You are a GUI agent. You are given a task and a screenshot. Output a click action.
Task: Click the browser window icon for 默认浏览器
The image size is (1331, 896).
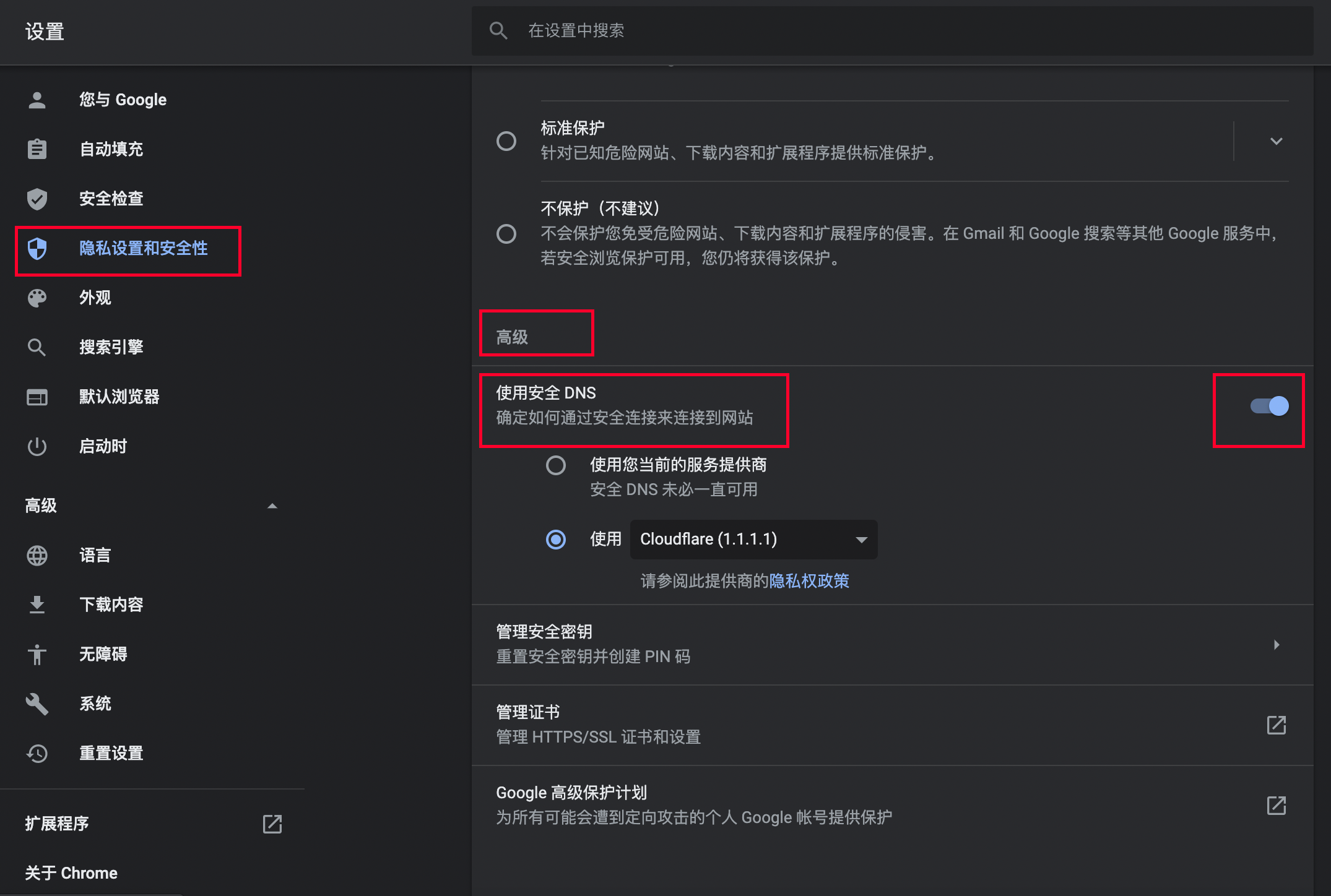click(x=37, y=397)
